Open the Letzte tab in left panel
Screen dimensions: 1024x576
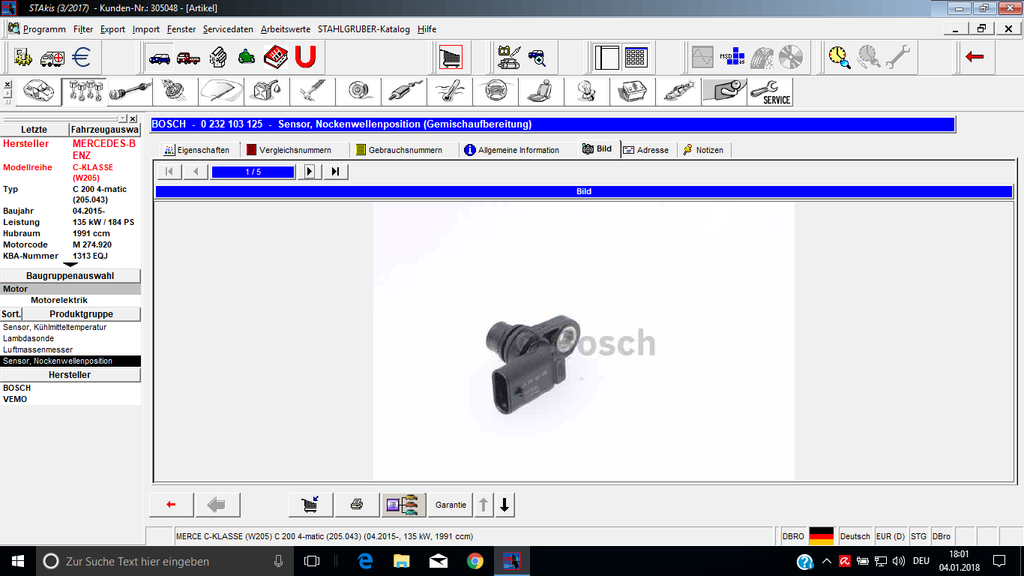point(34,130)
